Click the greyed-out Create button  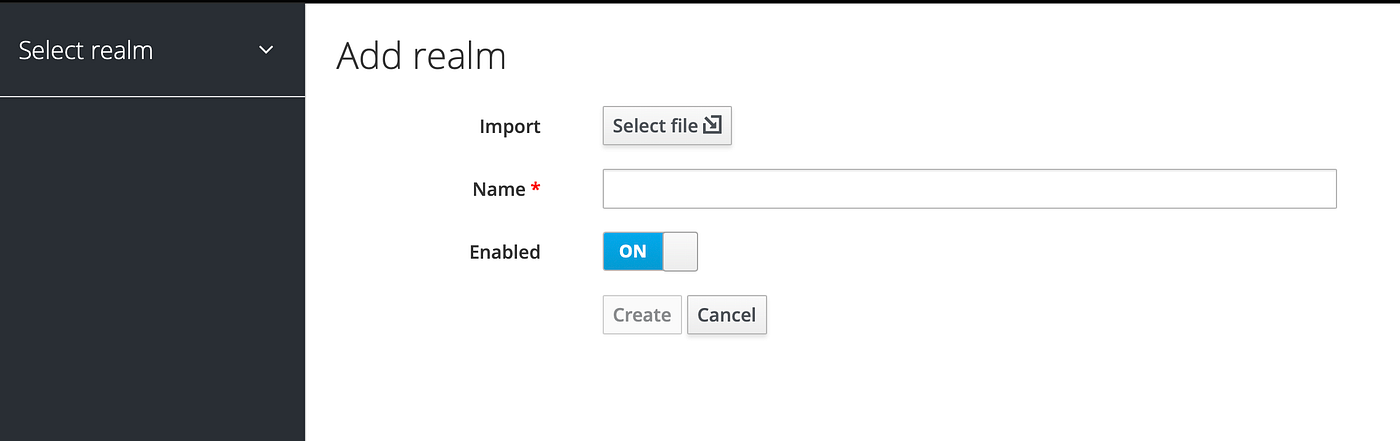pyautogui.click(x=642, y=315)
